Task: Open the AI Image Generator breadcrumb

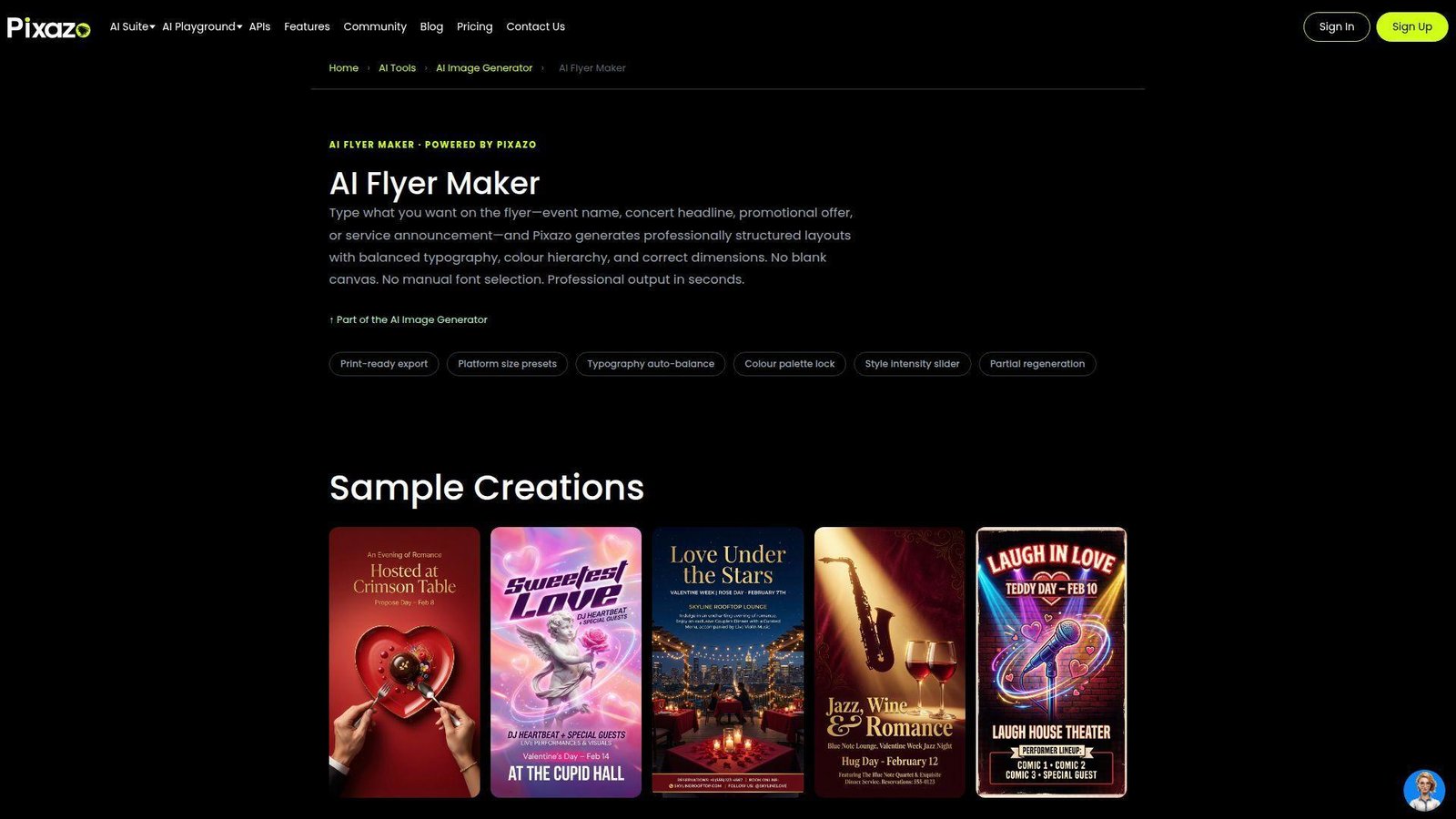Action: point(484,68)
